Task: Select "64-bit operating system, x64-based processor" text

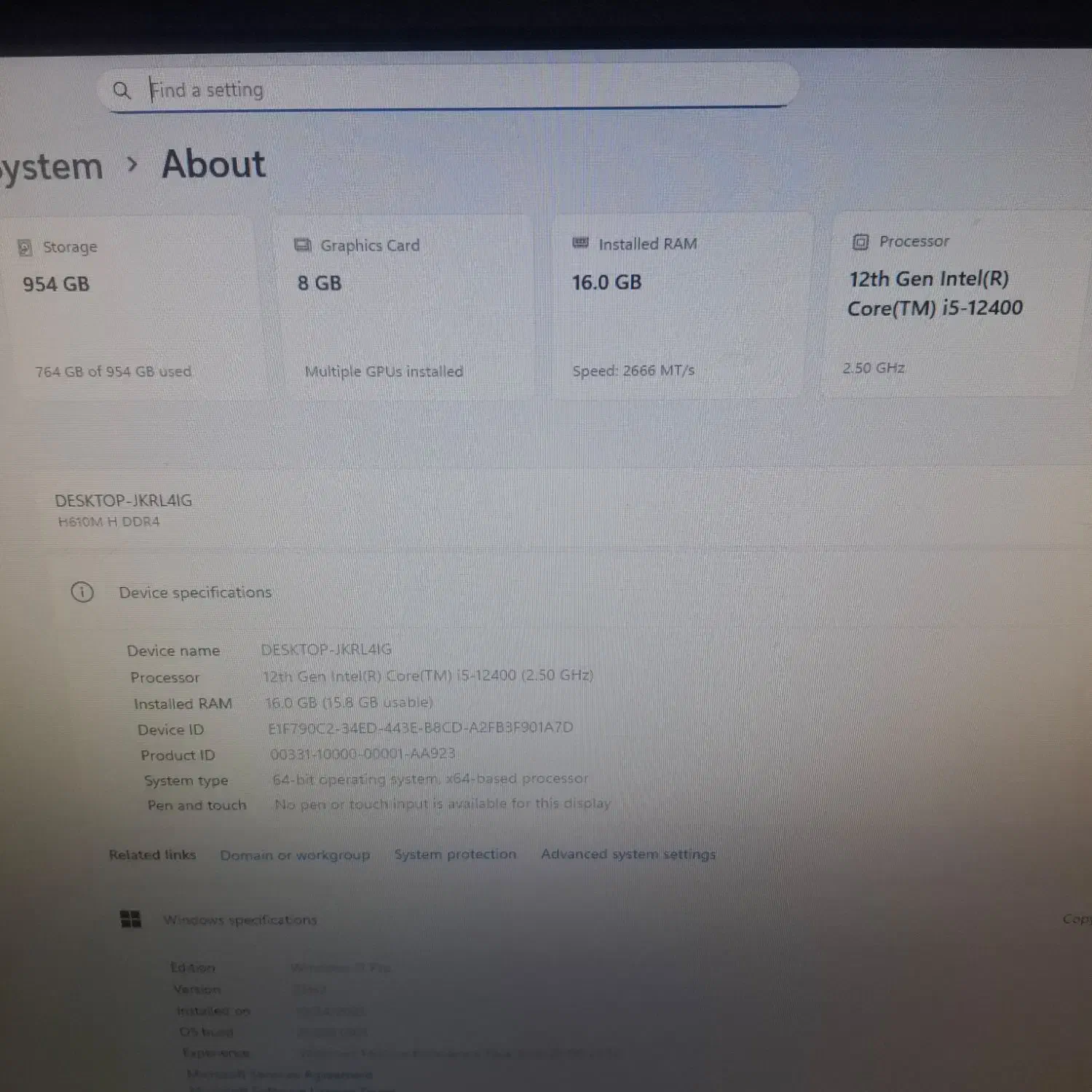Action: coord(430,779)
